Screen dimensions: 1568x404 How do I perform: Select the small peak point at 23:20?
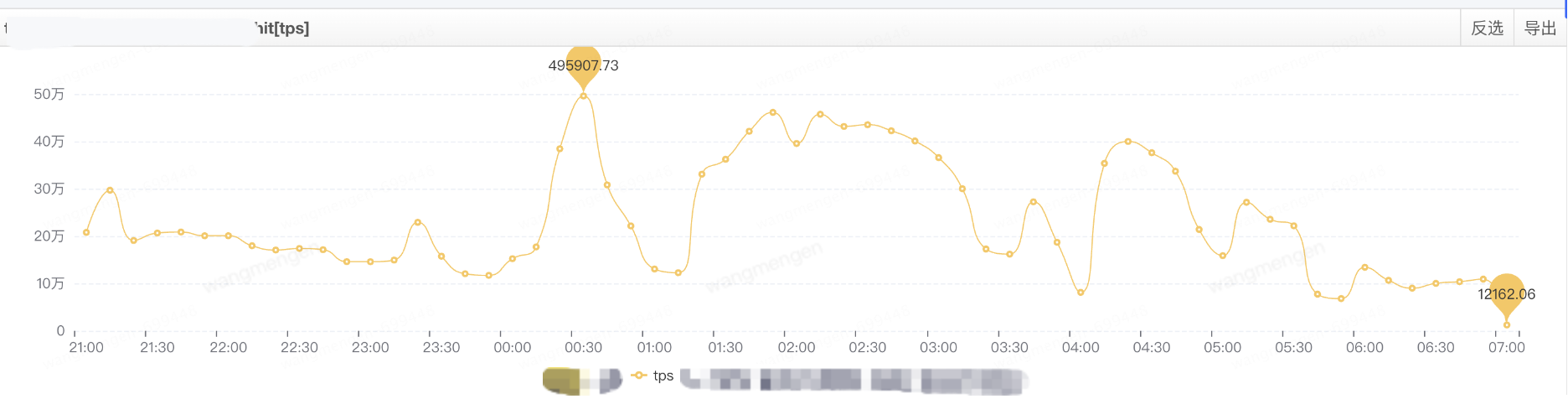pyautogui.click(x=417, y=222)
